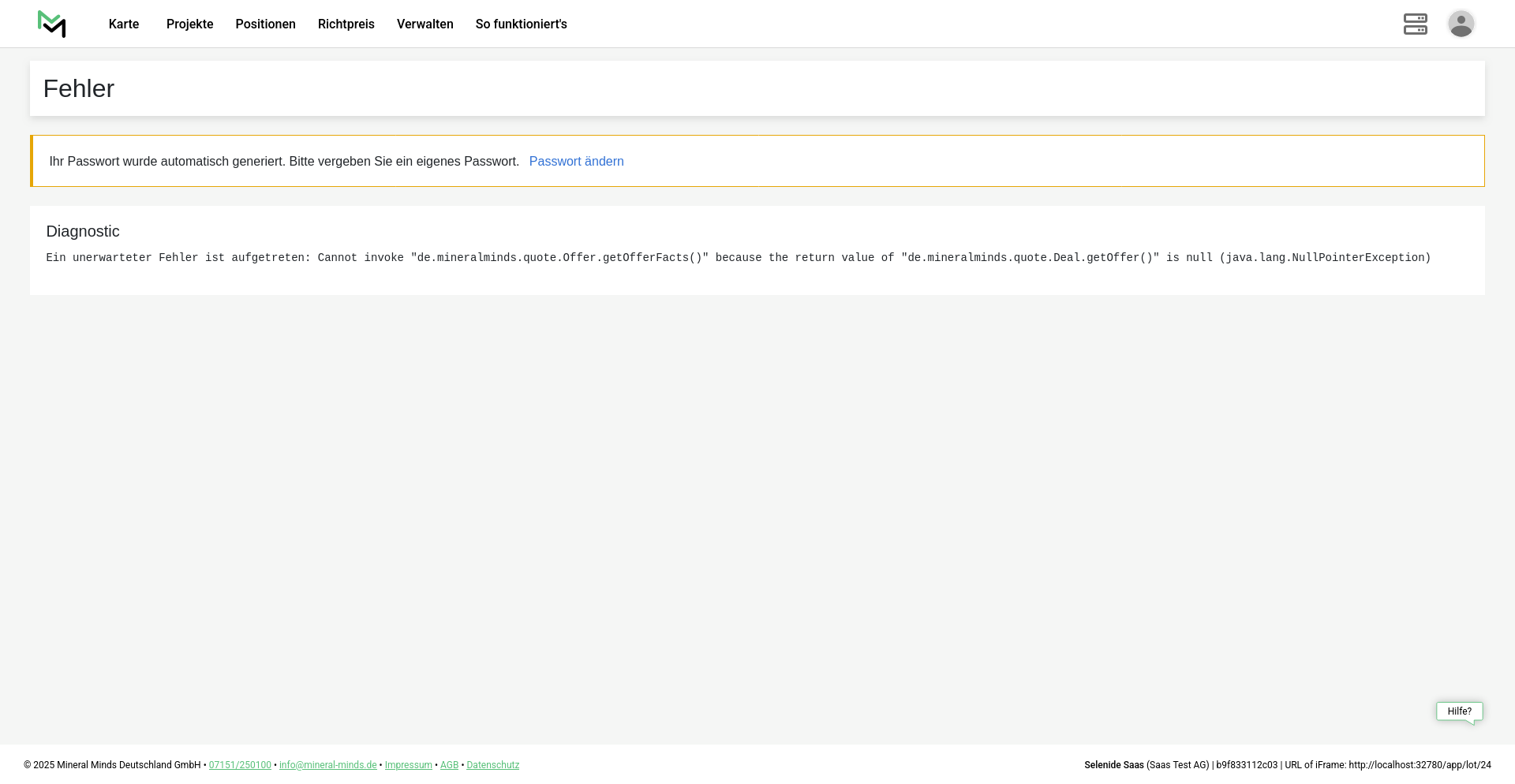Open the server stack icon in header
Screen dimensions: 1515x784
(1415, 24)
